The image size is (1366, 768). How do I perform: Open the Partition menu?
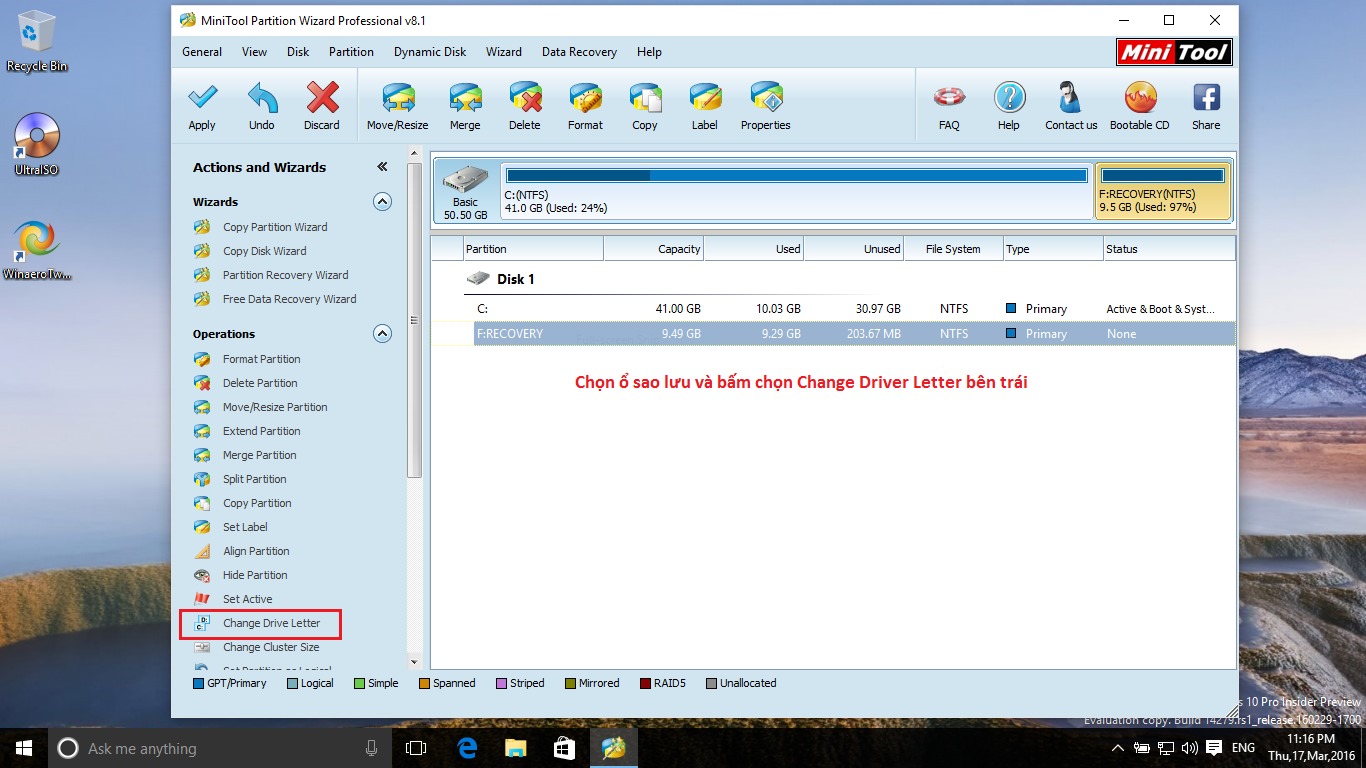click(351, 52)
